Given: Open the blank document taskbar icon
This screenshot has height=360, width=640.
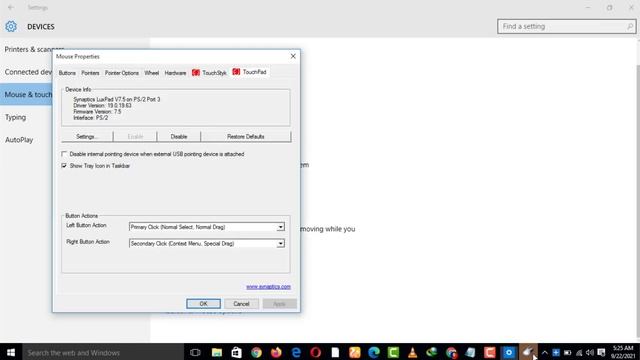Looking at the screenshot, I should [x=335, y=352].
